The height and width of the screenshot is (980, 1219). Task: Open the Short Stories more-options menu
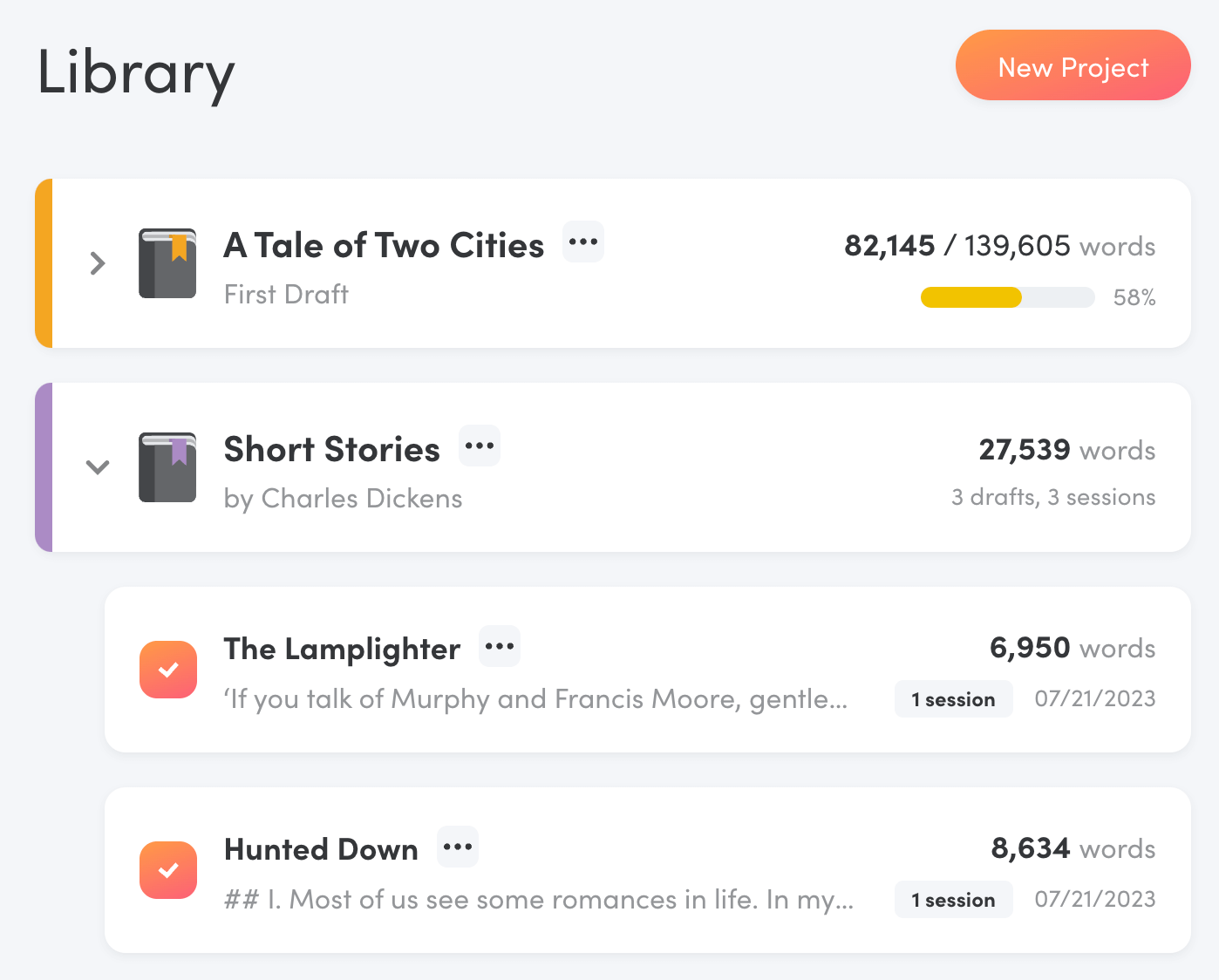480,446
